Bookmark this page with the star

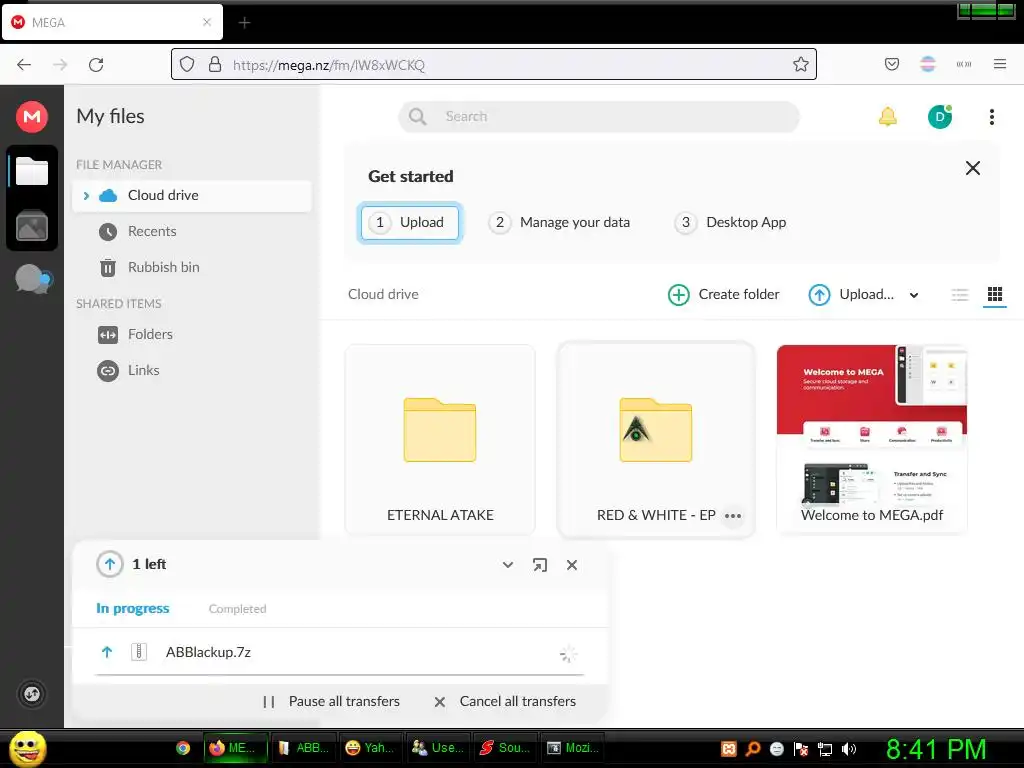(801, 64)
